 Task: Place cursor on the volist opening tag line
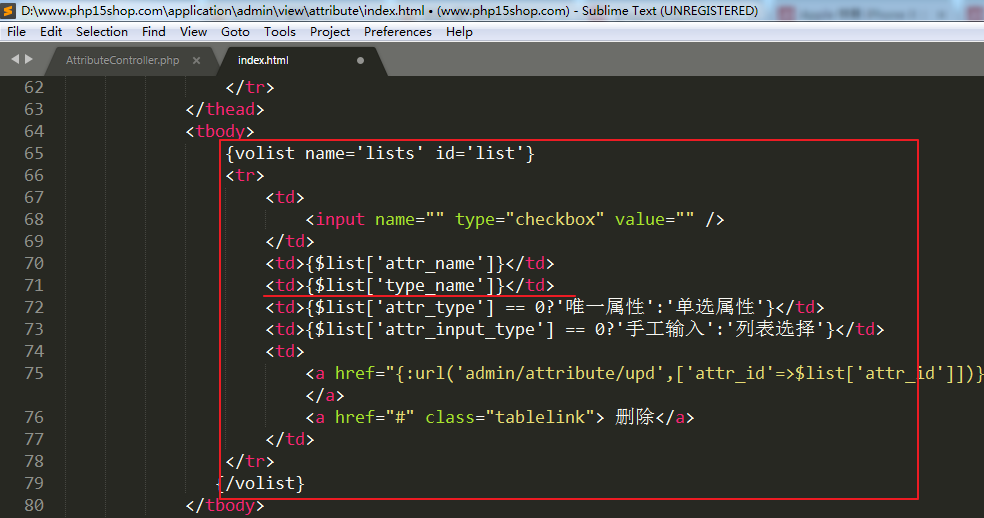point(380,154)
